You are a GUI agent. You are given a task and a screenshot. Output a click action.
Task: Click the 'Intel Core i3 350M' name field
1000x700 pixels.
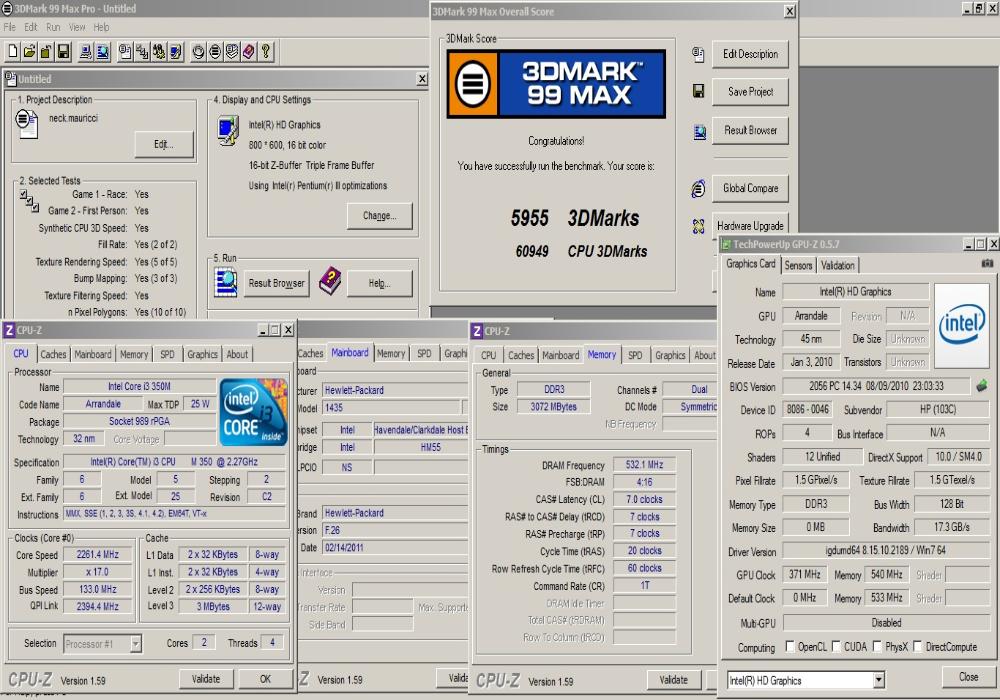click(x=140, y=386)
